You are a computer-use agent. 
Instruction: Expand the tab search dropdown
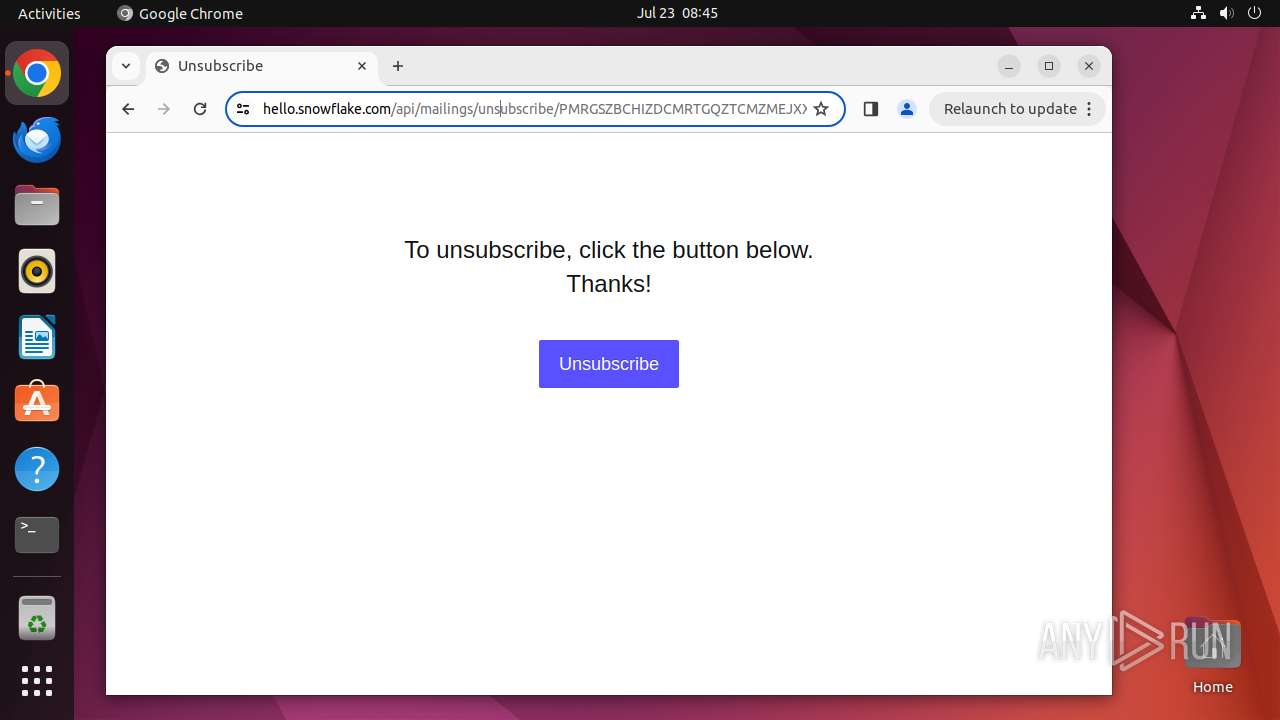(125, 66)
